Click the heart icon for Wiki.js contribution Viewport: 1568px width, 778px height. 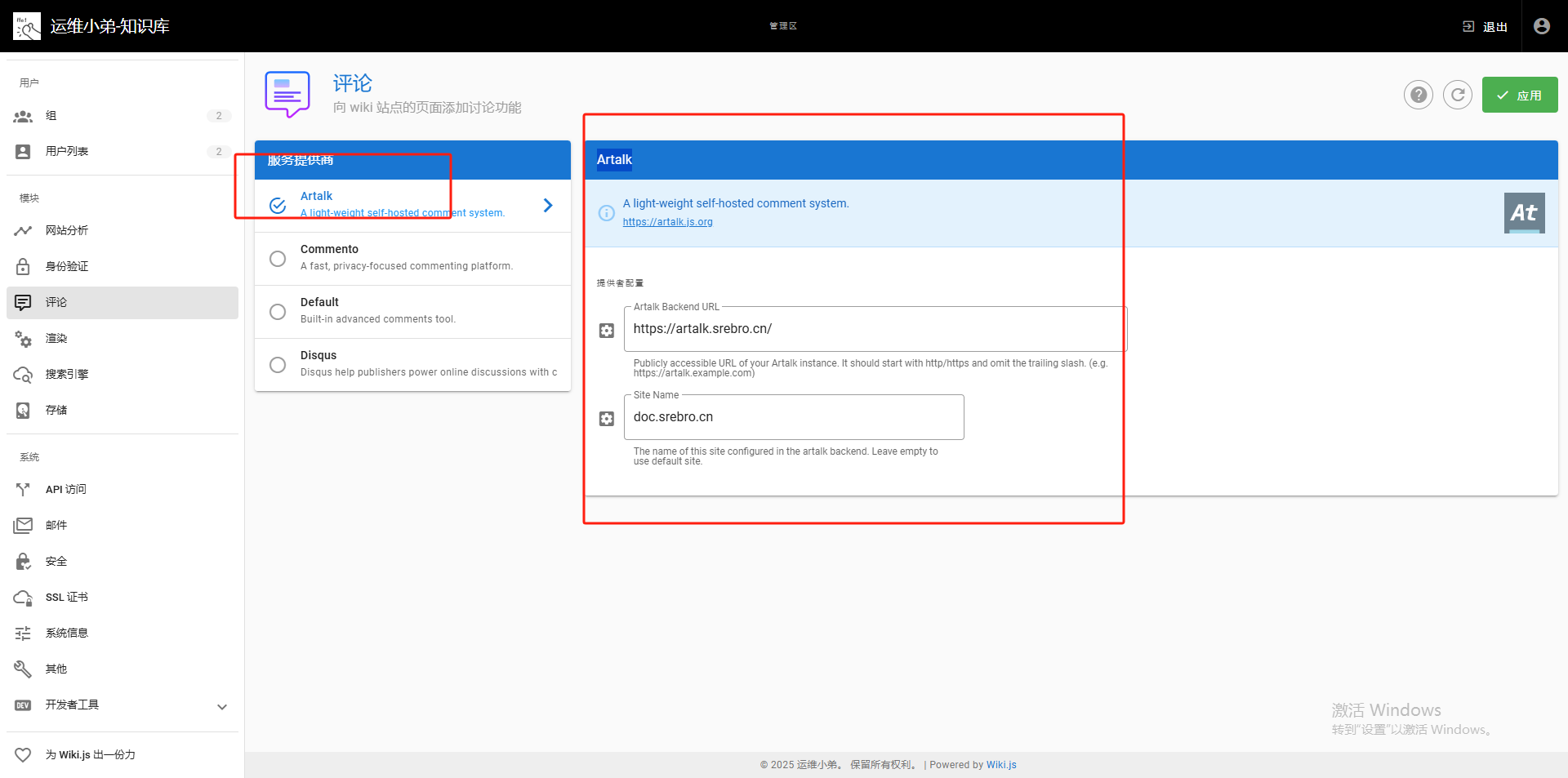tap(23, 755)
